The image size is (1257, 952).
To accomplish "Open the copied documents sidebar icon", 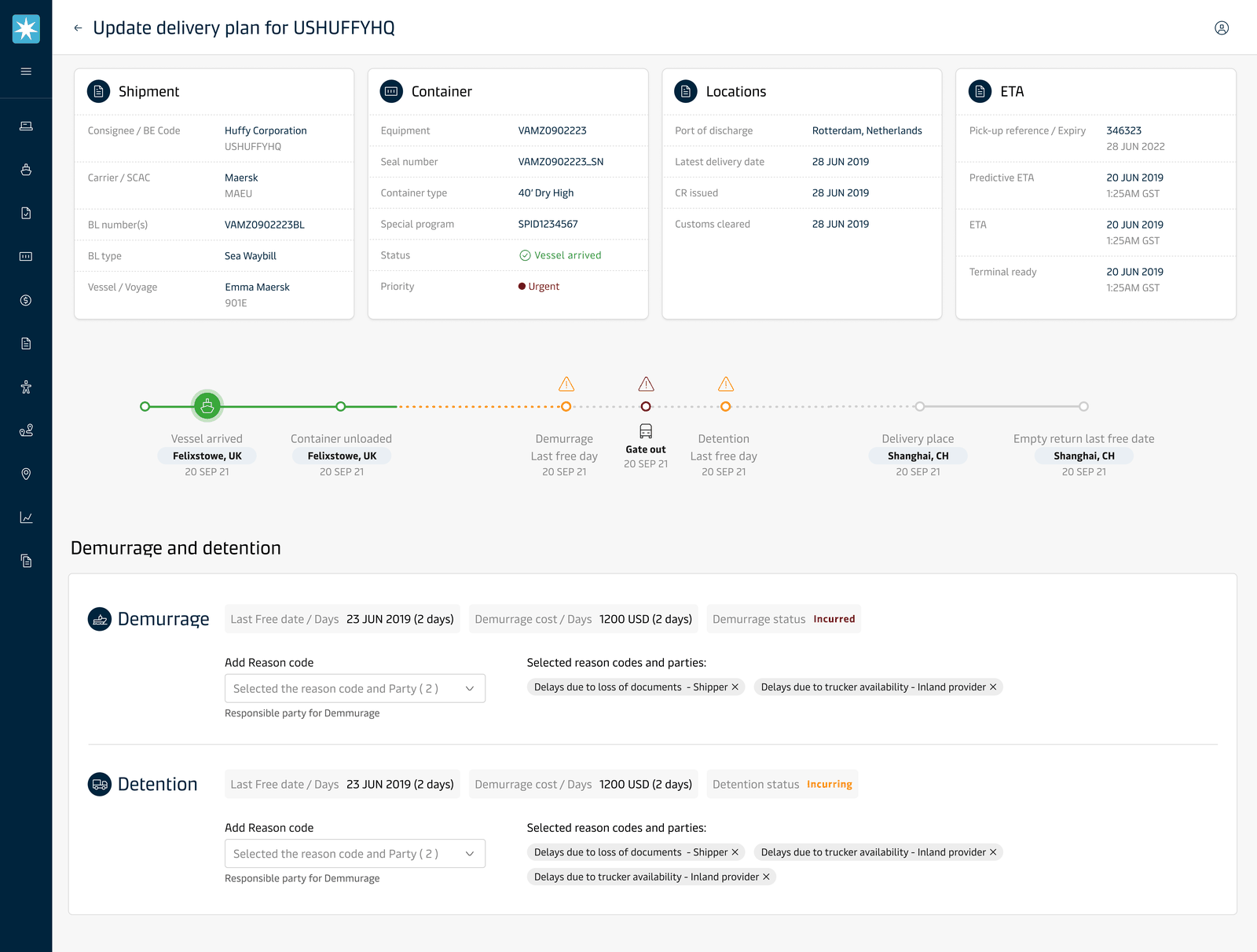I will click(26, 561).
